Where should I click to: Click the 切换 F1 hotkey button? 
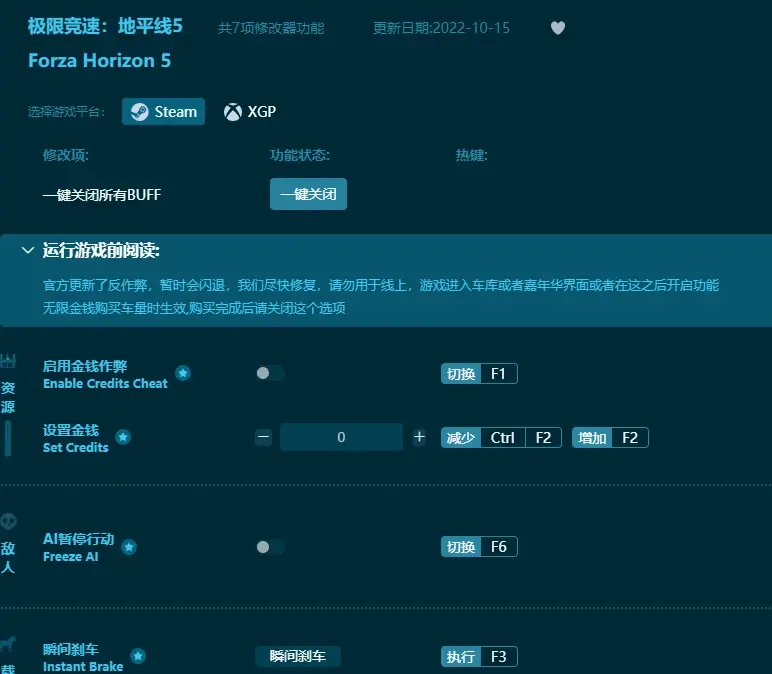tap(479, 374)
